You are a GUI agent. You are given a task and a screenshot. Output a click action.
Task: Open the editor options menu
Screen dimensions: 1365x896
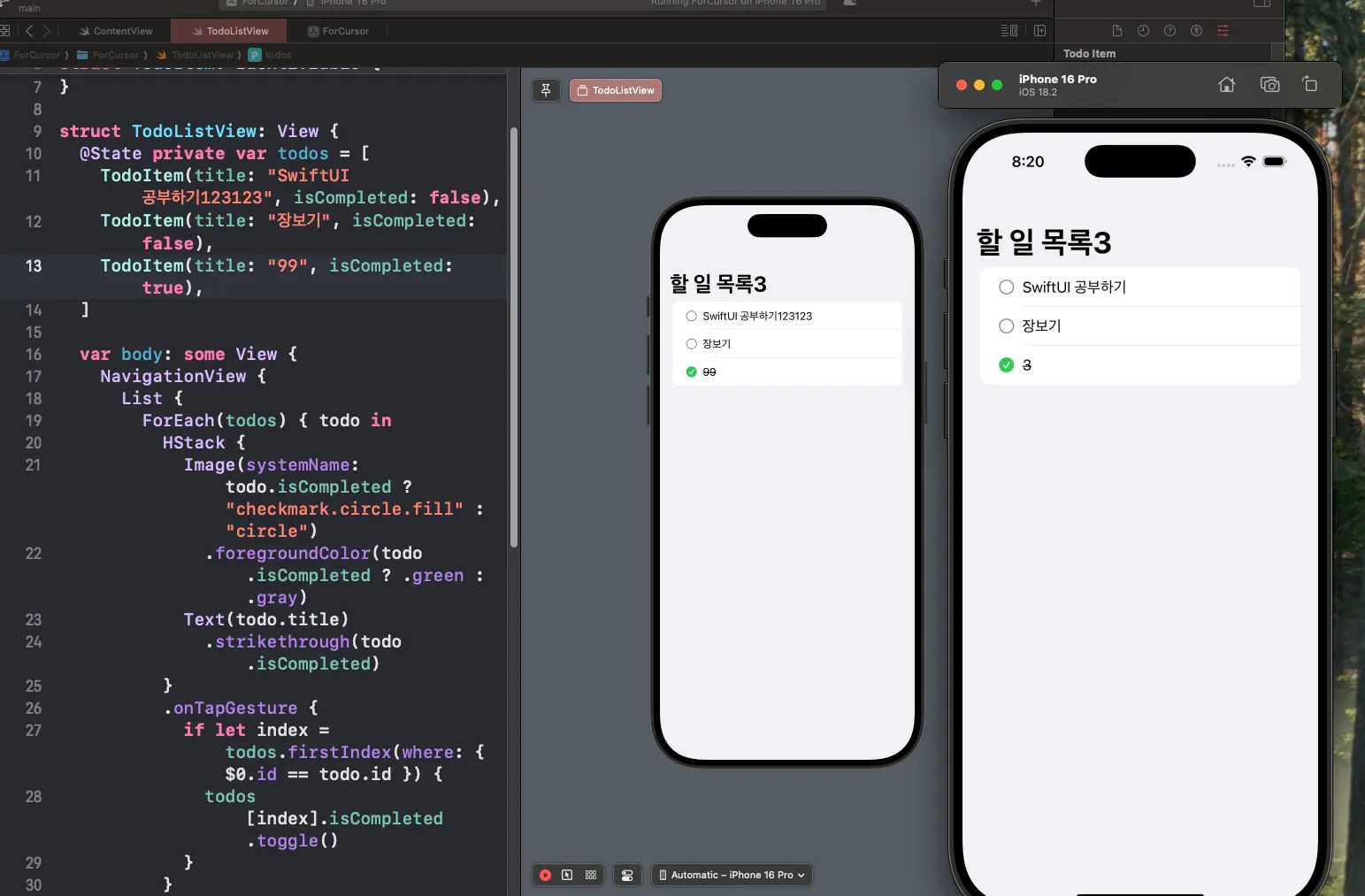(1008, 31)
